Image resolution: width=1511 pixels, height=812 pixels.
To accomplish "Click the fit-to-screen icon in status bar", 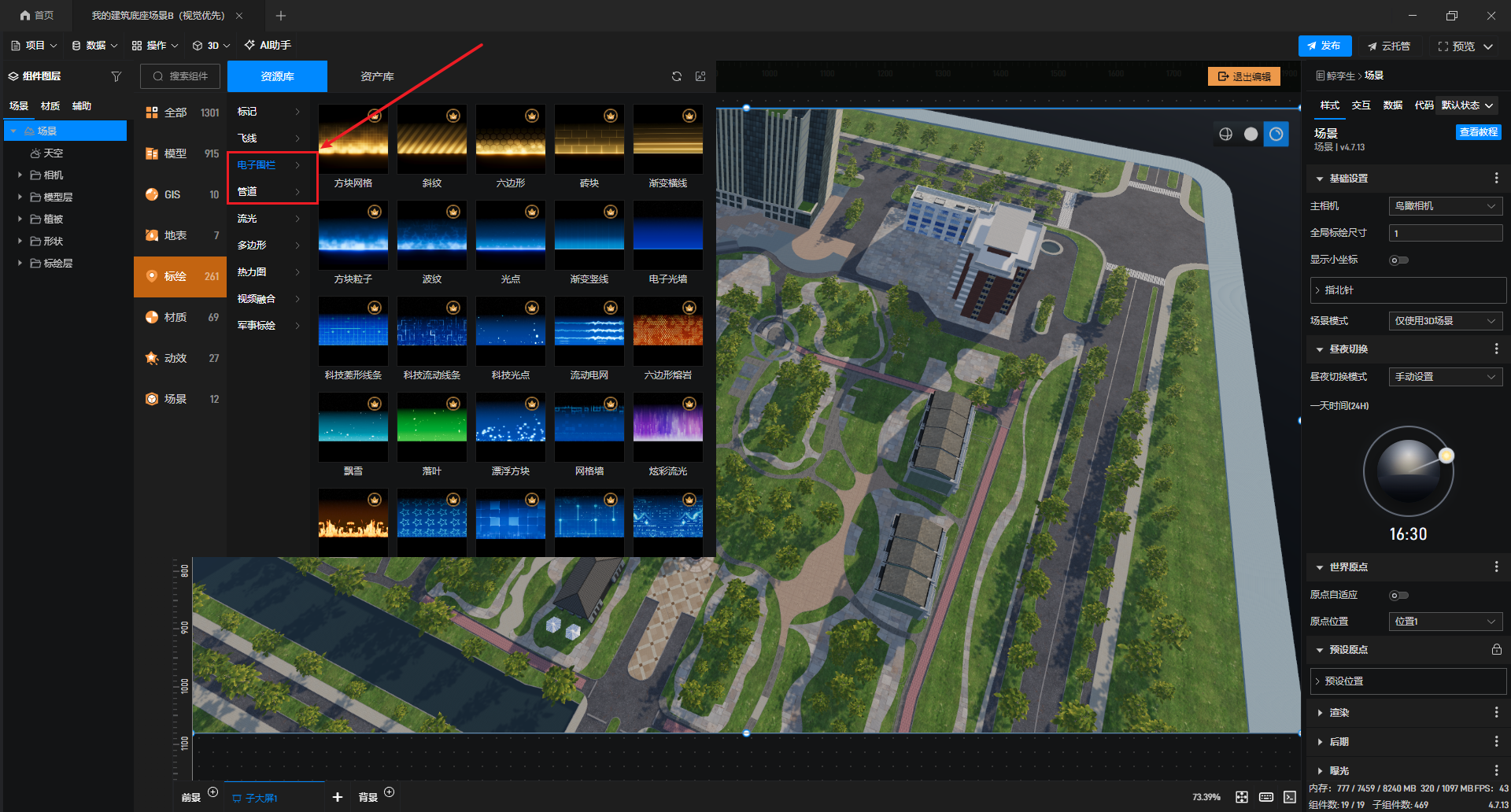I will [x=1242, y=797].
